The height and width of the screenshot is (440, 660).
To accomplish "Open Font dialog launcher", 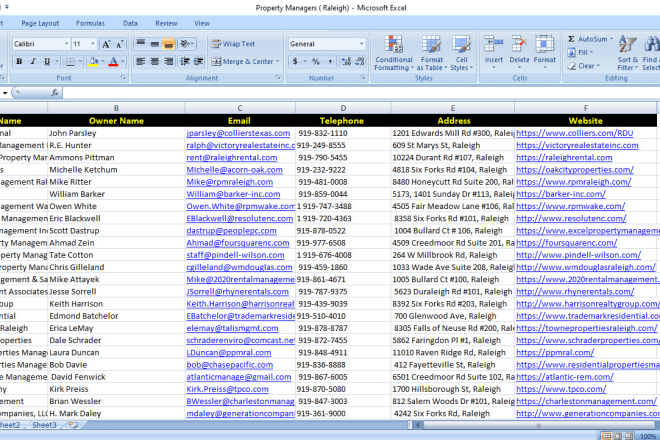I will coord(123,77).
